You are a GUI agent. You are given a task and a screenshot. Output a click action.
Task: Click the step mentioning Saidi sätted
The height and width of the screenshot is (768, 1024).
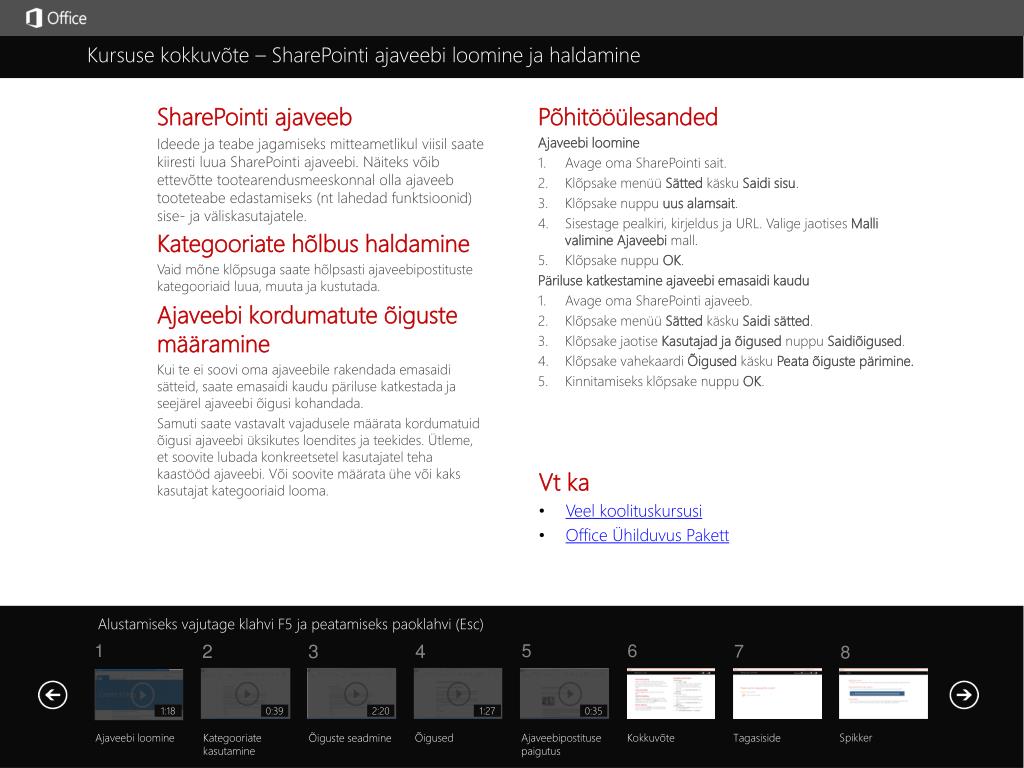click(x=675, y=321)
